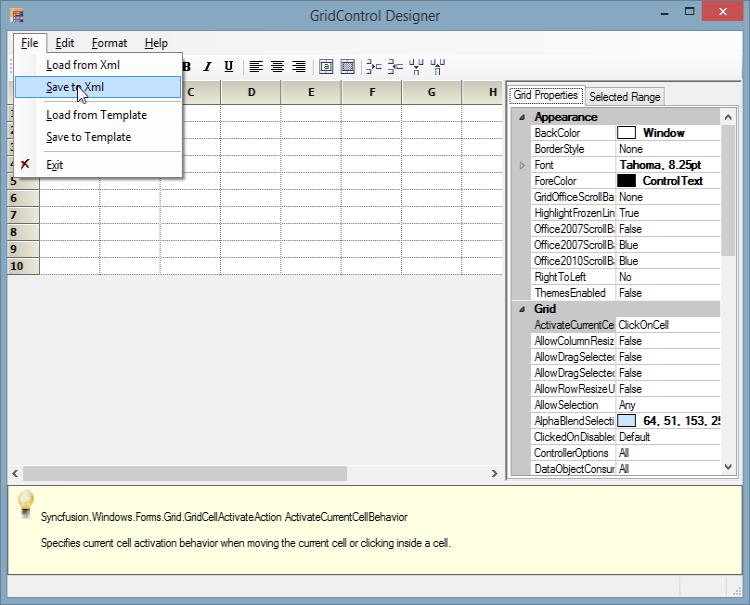
Task: Click the BackColor white swatch
Action: pos(626,133)
